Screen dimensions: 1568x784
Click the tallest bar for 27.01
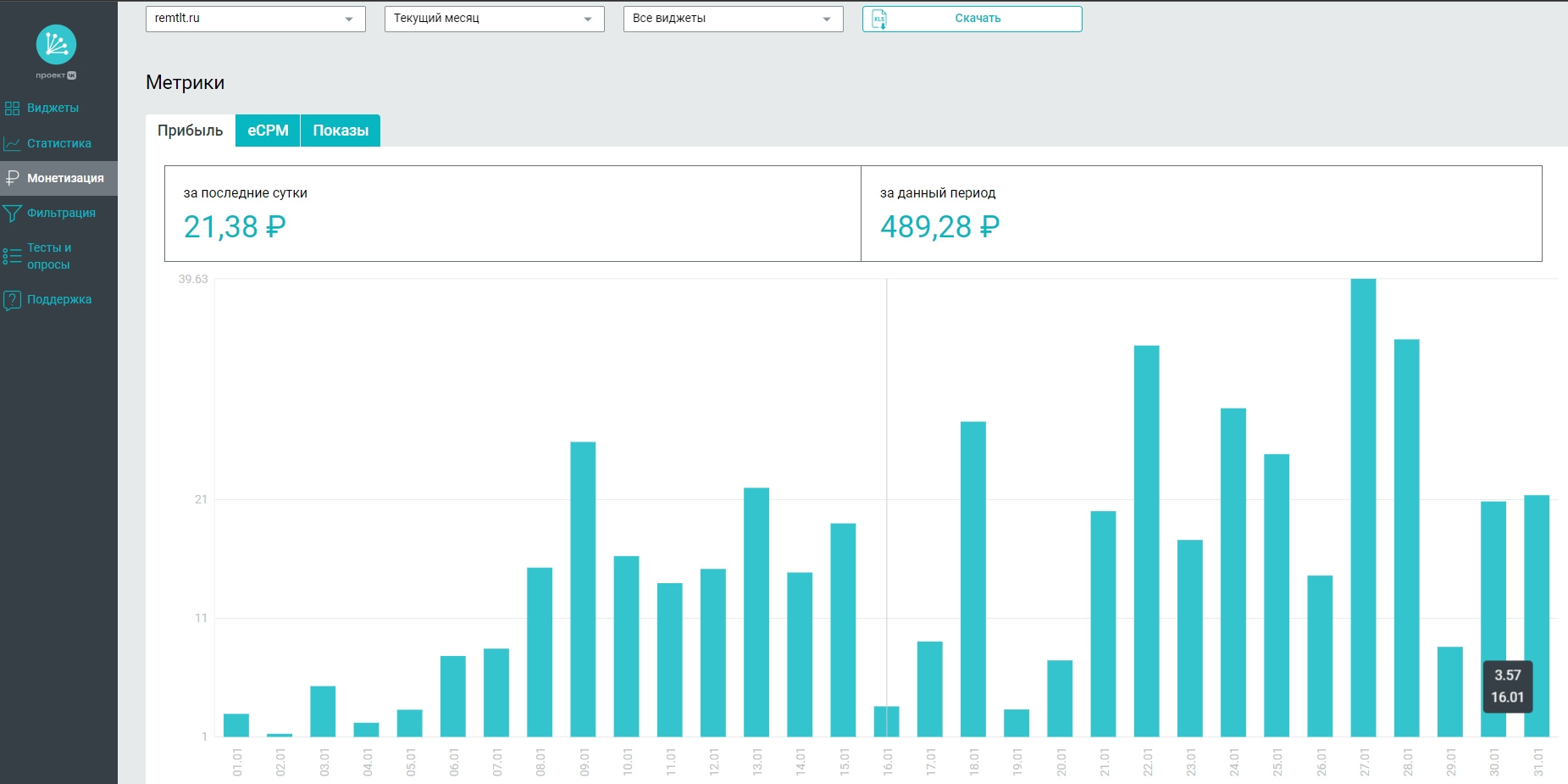(x=1363, y=509)
